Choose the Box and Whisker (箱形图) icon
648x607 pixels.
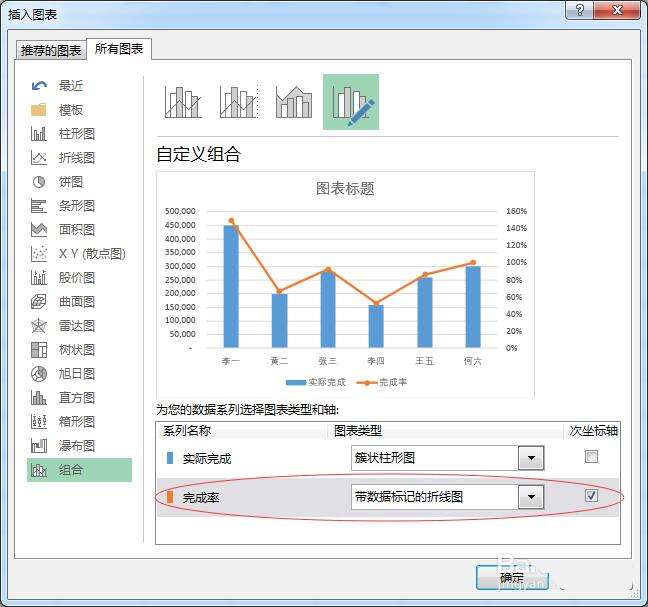tap(39, 421)
